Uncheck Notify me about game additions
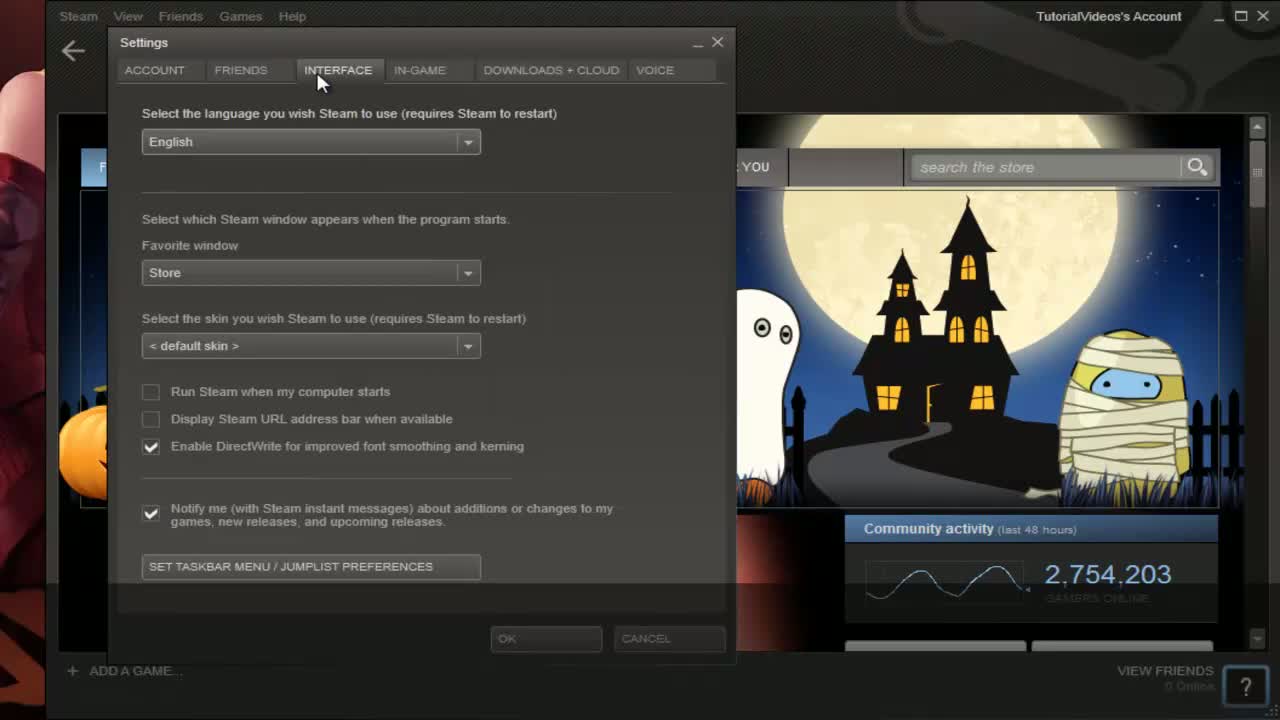Viewport: 1280px width, 720px height. (150, 514)
